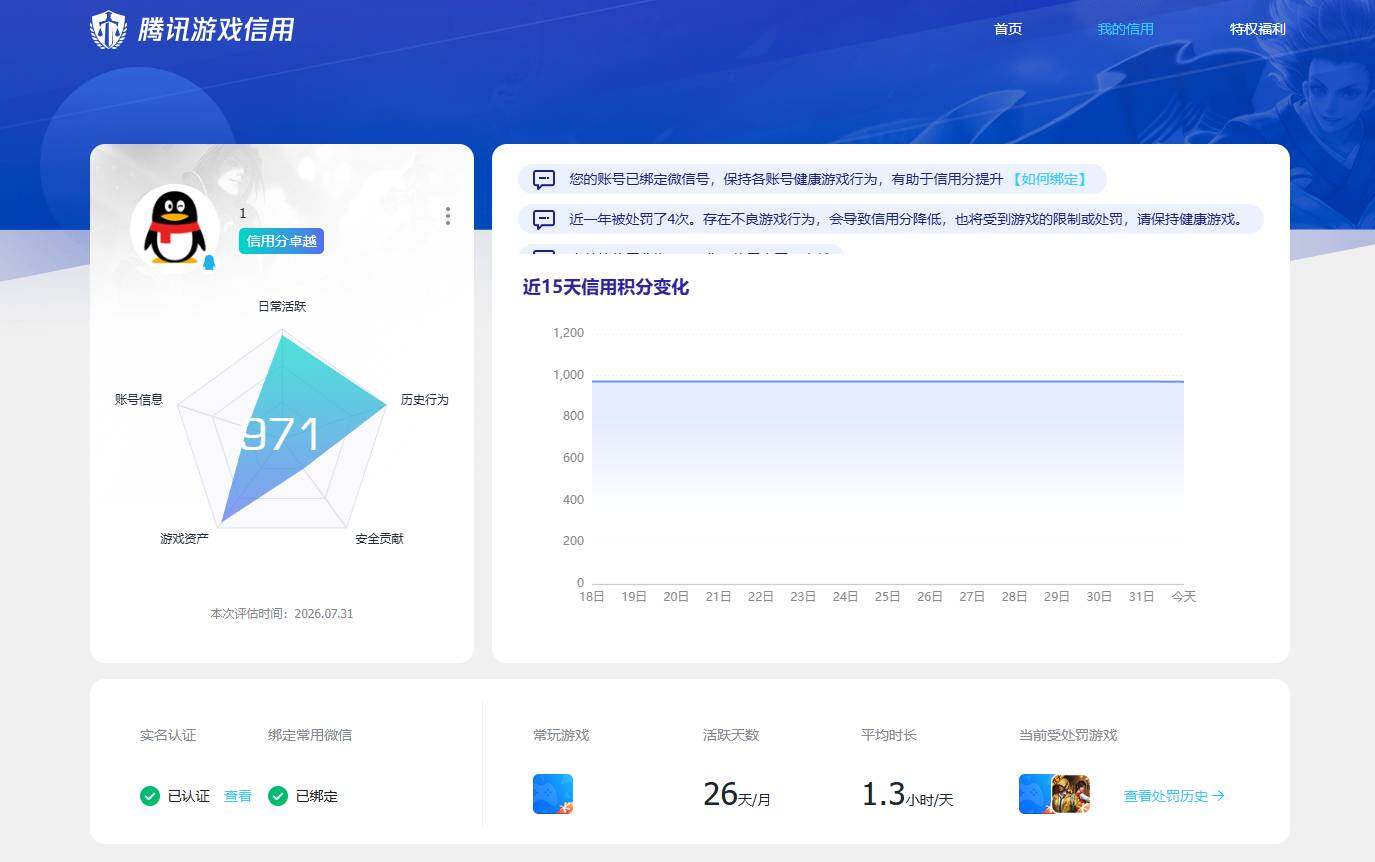Image resolution: width=1375 pixels, height=862 pixels.
Task: Click the 历史行为 radar label
Action: (x=425, y=399)
